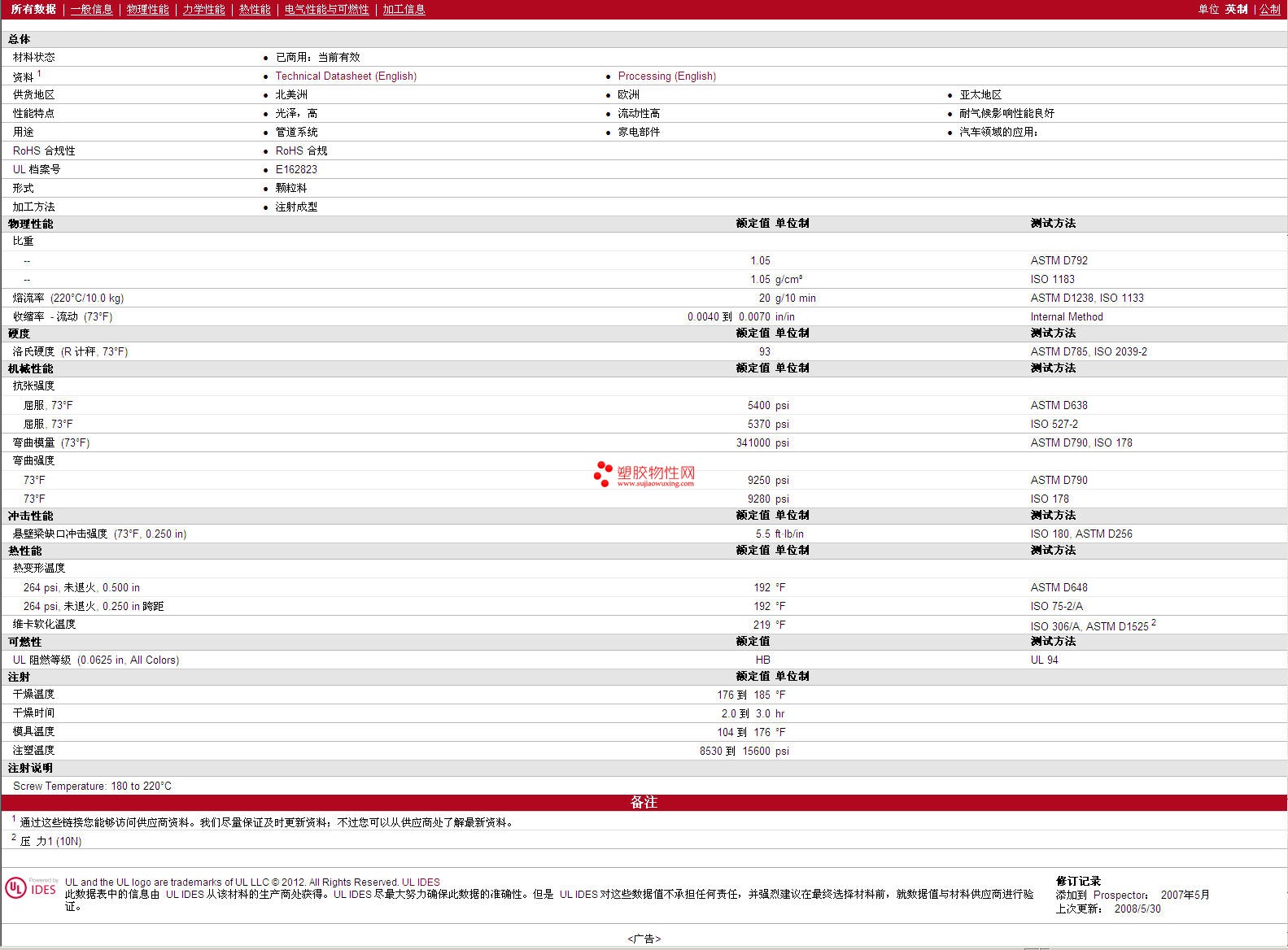Jump to the 热性能 section

click(x=255, y=10)
